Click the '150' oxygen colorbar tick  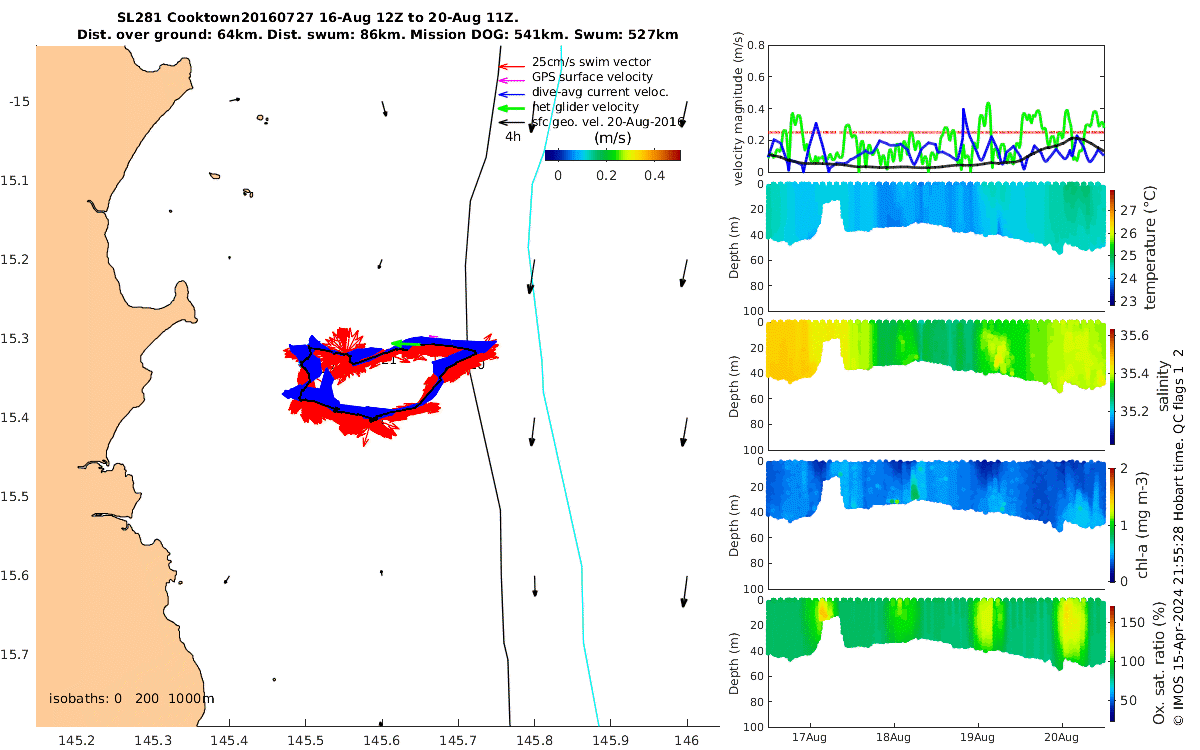point(1130,622)
